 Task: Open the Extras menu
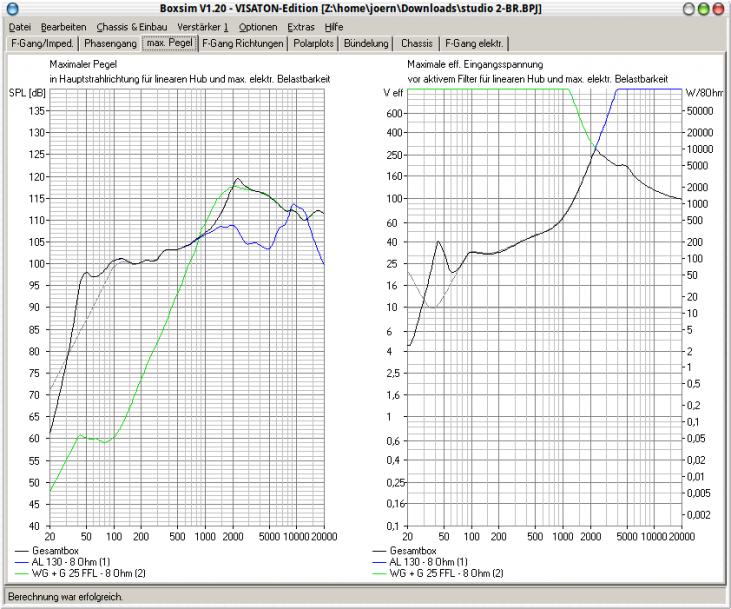pyautogui.click(x=300, y=26)
